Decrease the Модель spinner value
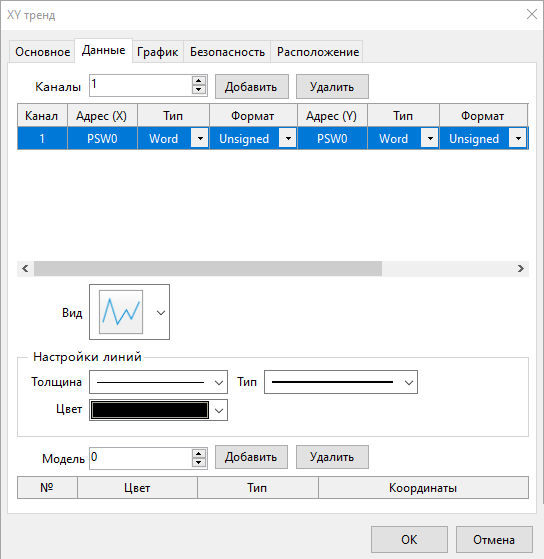Screen dimensions: 544x559 199,463
